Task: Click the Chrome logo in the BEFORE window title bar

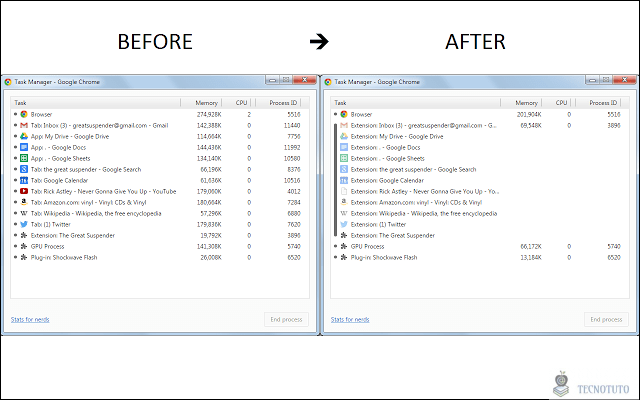Action: (8, 82)
